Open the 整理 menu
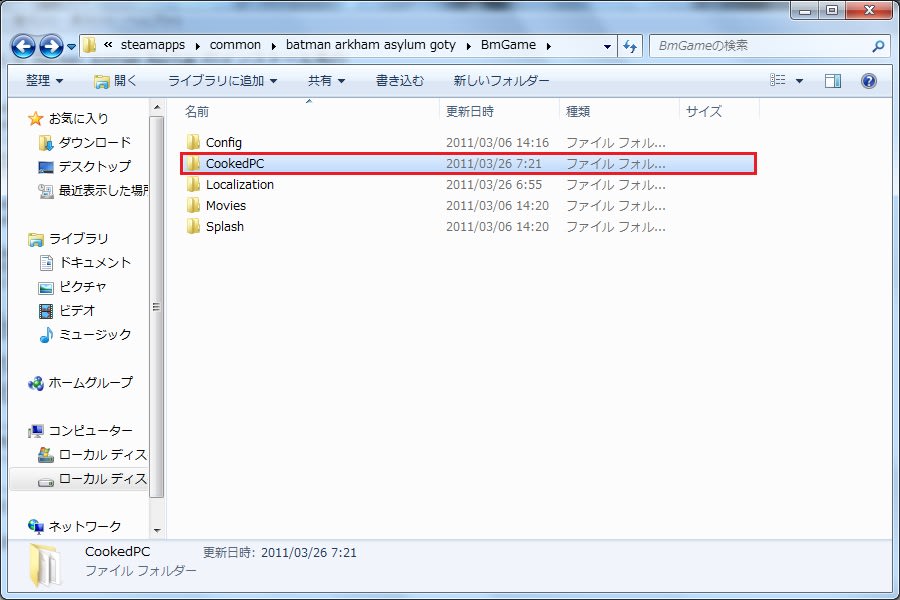 tap(44, 81)
